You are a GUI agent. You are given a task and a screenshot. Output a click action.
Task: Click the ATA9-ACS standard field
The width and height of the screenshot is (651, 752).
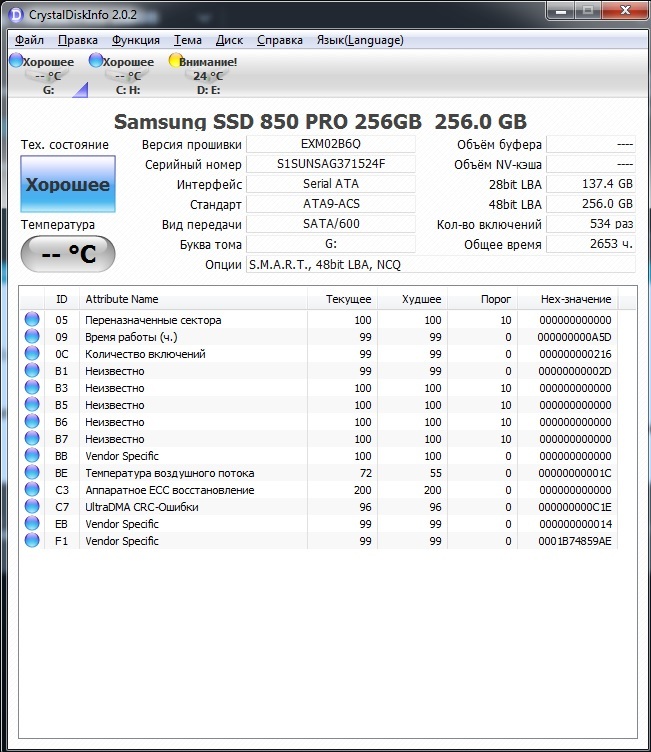[x=331, y=204]
